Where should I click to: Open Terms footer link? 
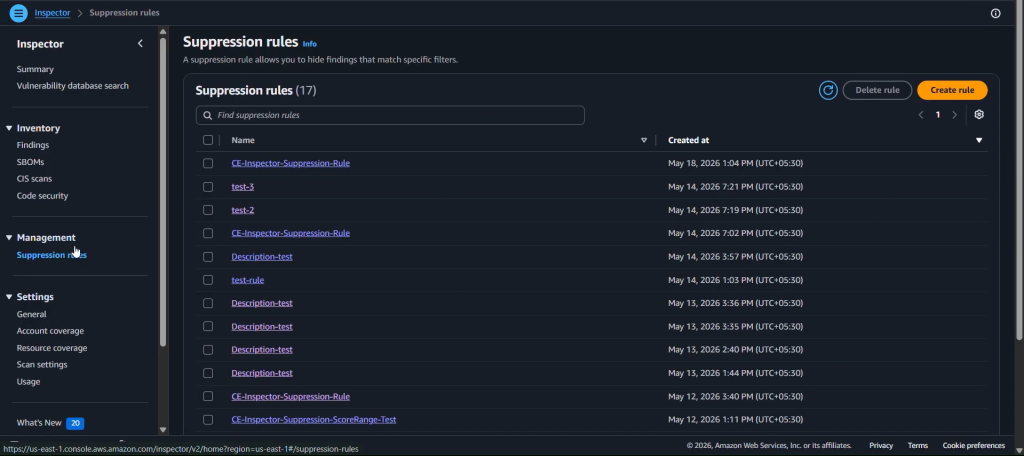tap(918, 446)
